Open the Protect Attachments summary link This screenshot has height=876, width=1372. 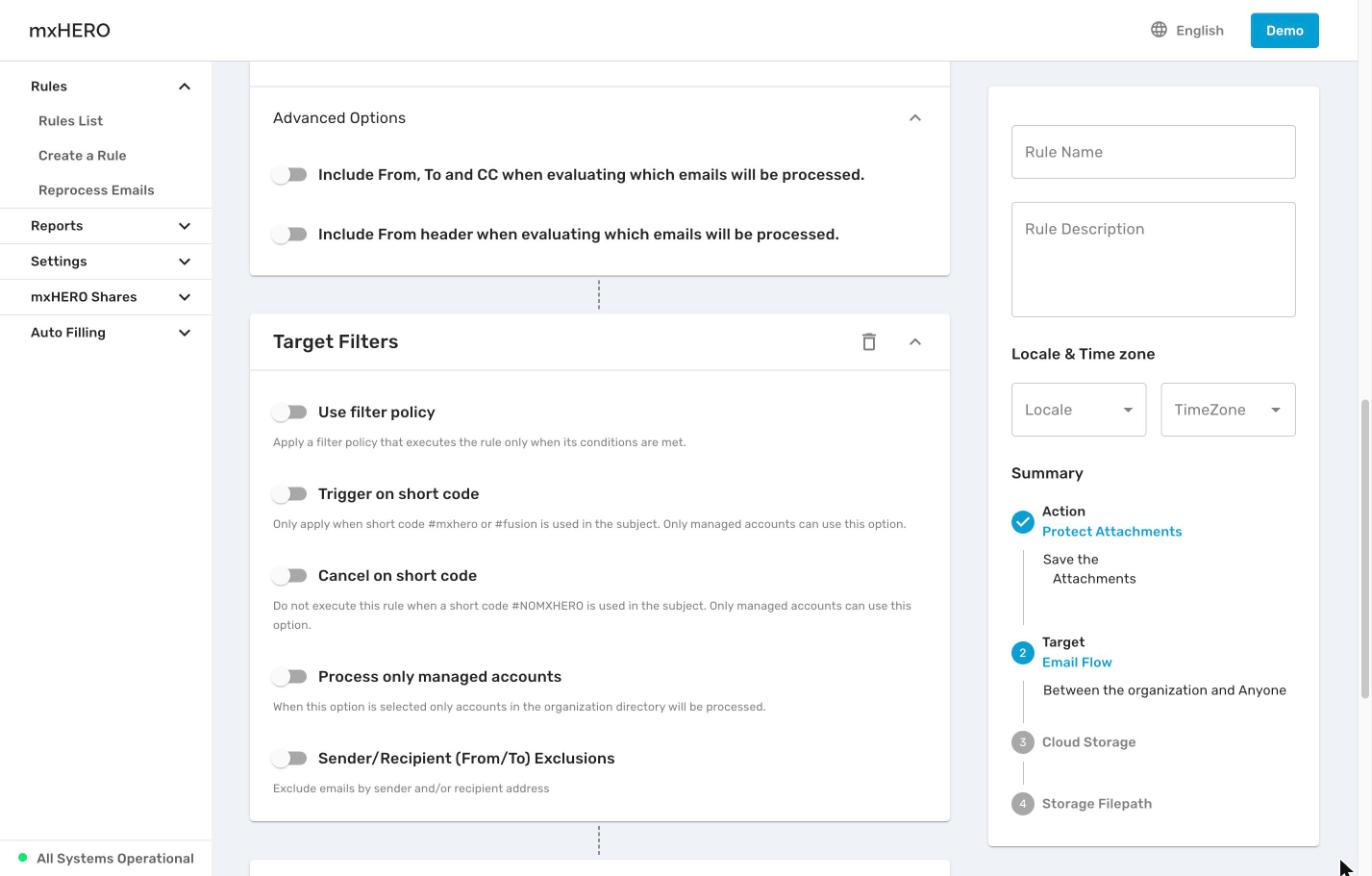click(1112, 532)
